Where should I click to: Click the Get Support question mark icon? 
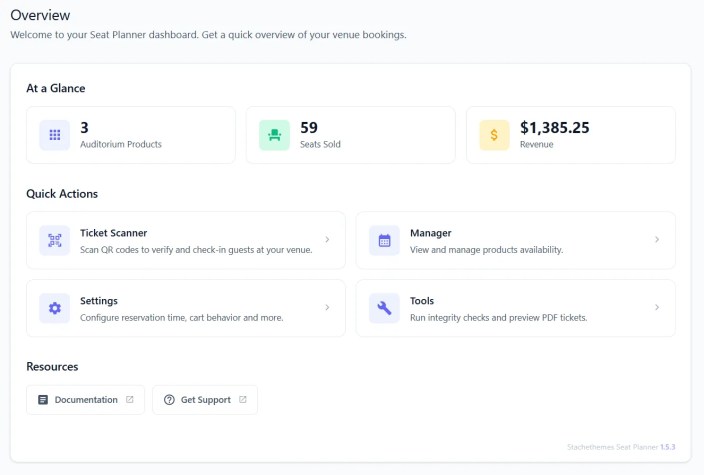tap(169, 400)
